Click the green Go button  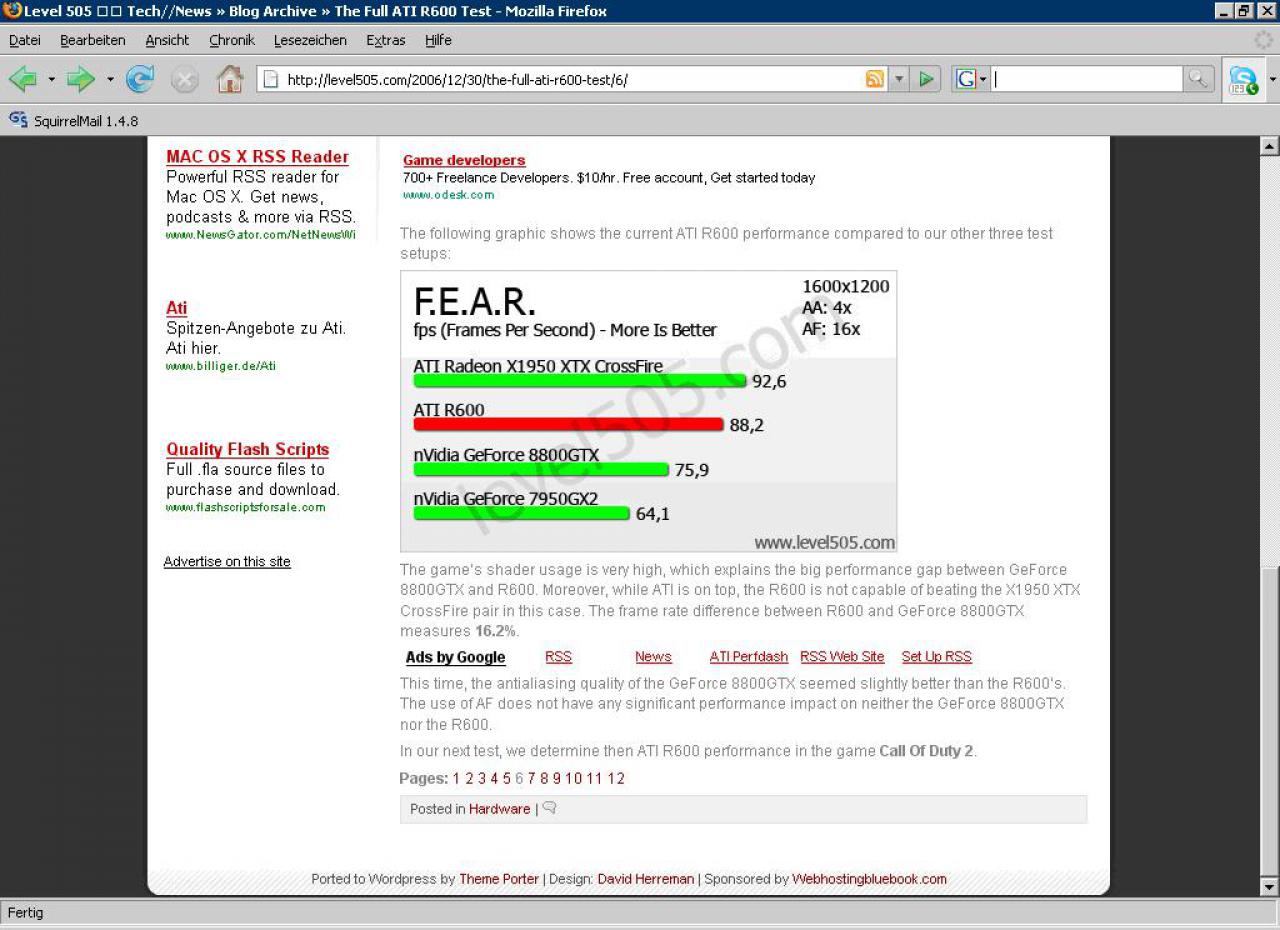point(926,79)
